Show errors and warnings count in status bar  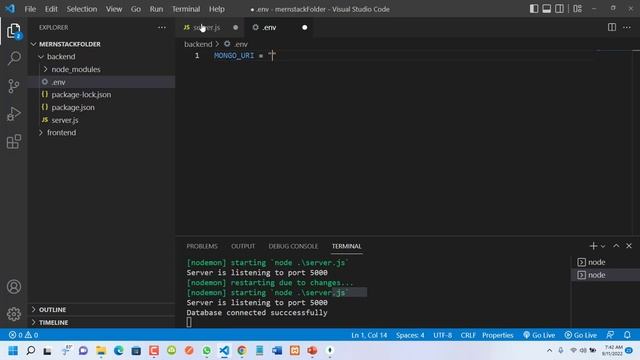coord(23,335)
